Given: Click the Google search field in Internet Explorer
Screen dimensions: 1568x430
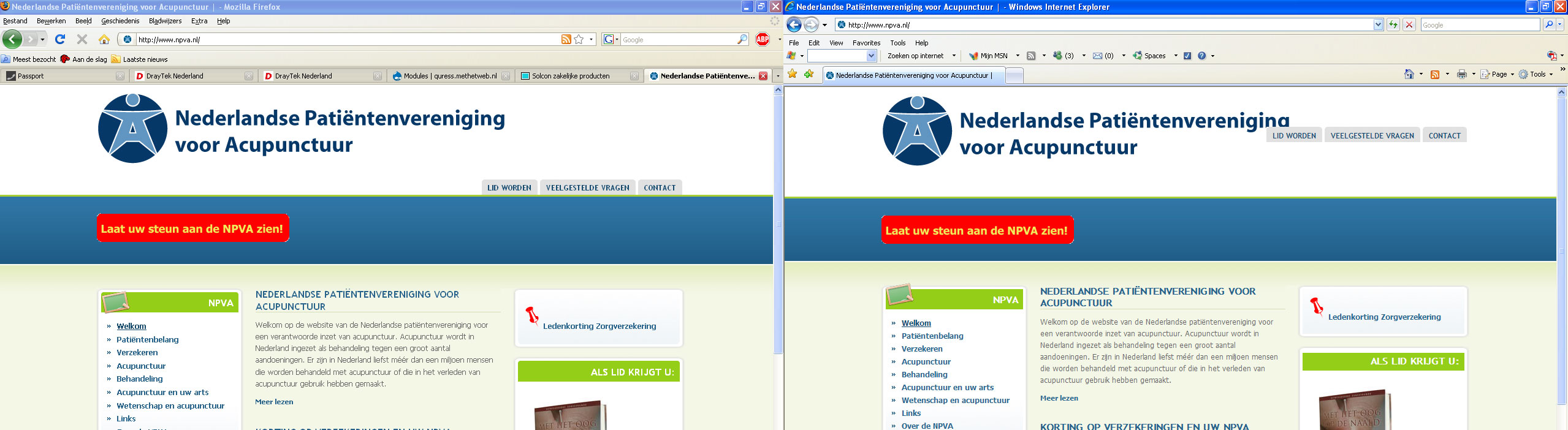Looking at the screenshot, I should click(1480, 25).
